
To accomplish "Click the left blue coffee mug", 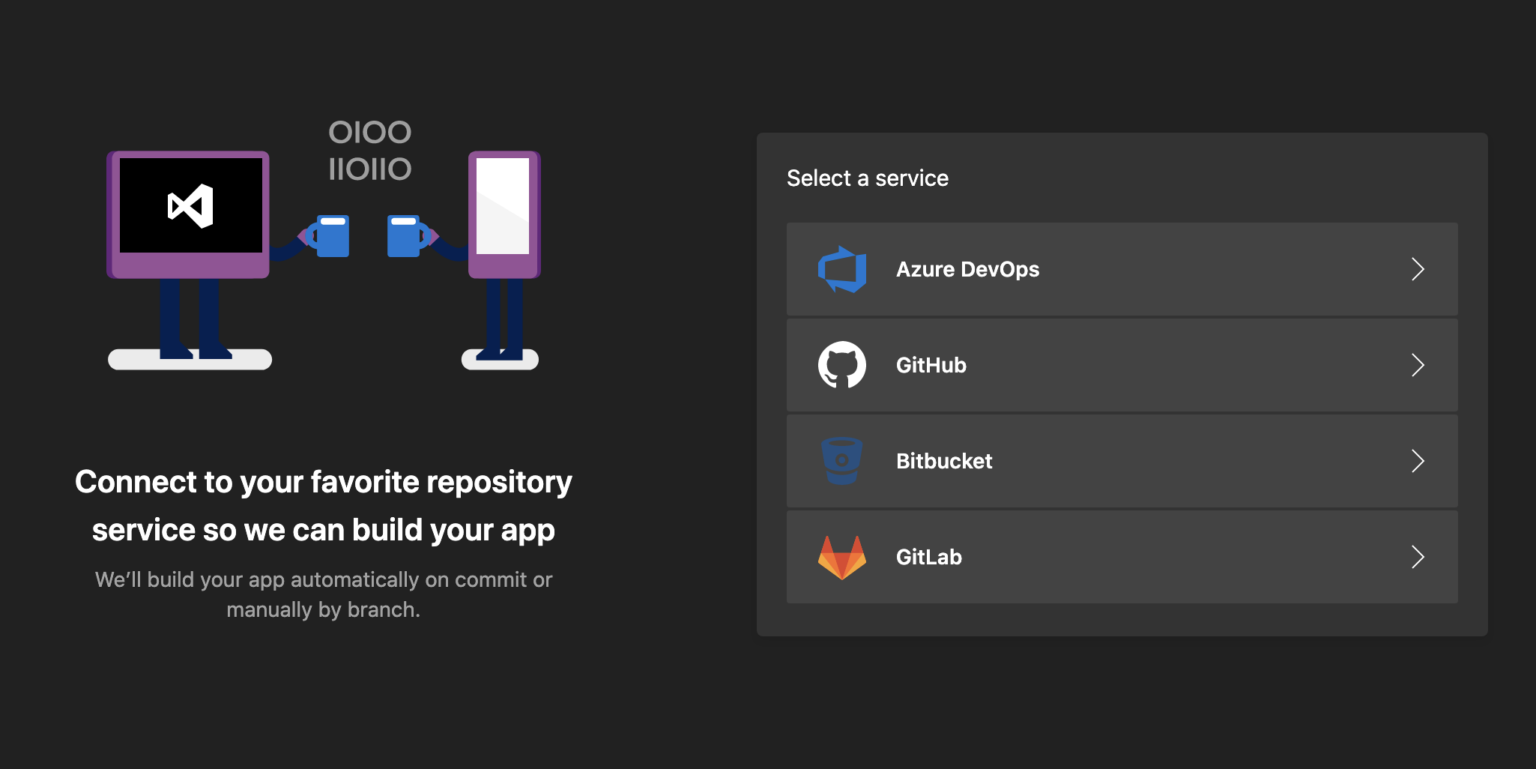I will (x=332, y=236).
